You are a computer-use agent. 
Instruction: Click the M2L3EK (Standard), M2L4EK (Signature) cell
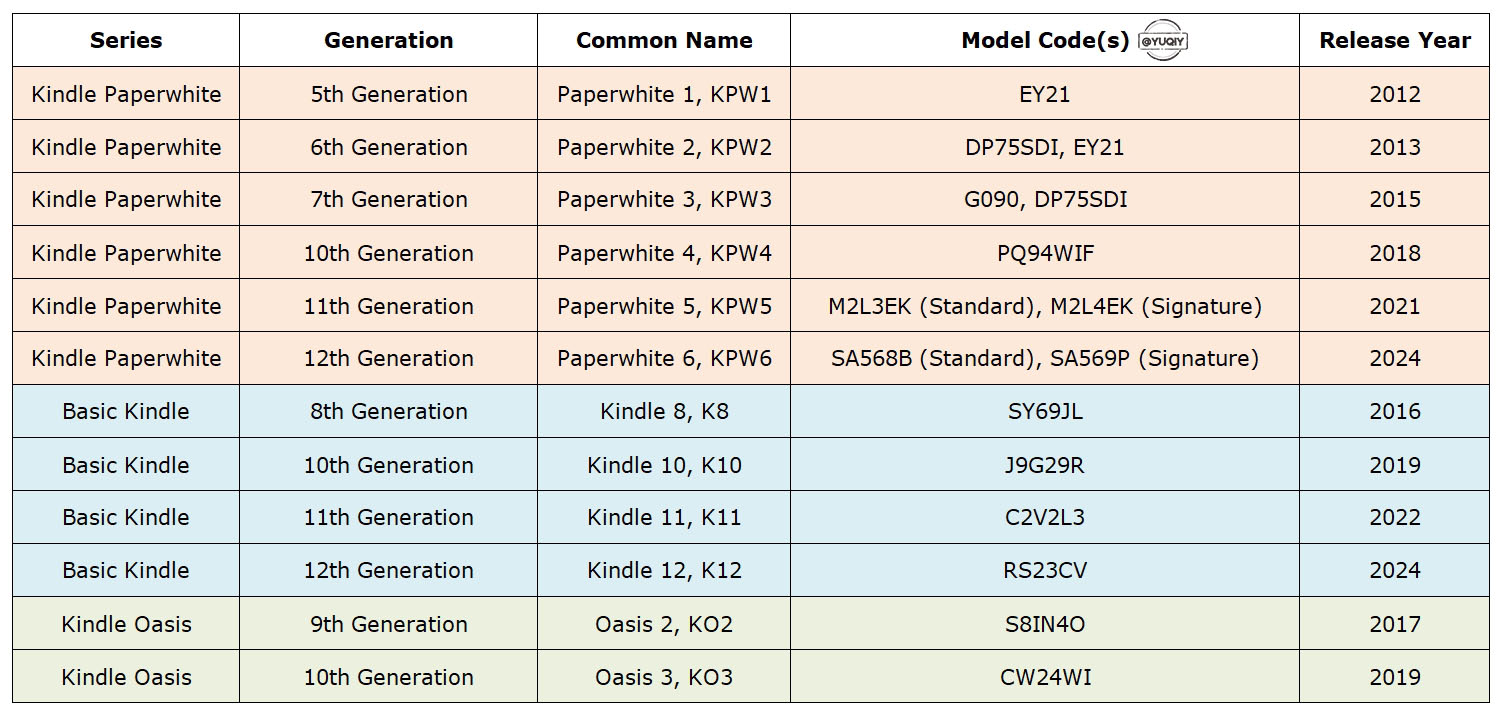1045,306
